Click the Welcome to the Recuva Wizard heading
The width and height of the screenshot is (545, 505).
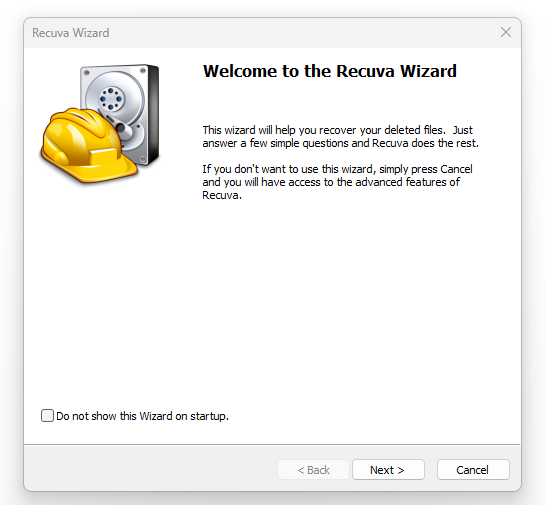tap(330, 71)
